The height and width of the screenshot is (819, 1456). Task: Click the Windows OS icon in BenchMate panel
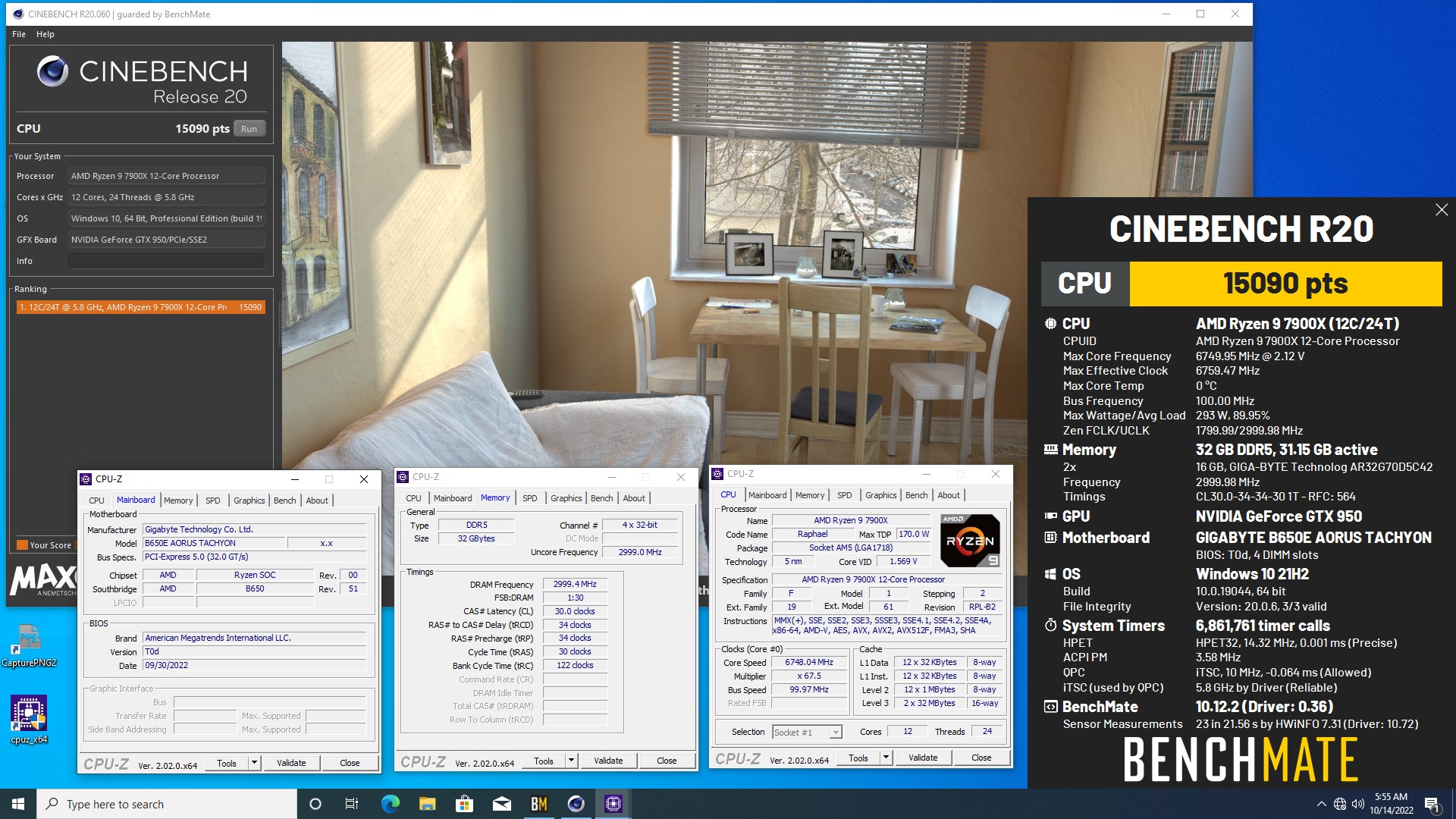pyautogui.click(x=1050, y=574)
